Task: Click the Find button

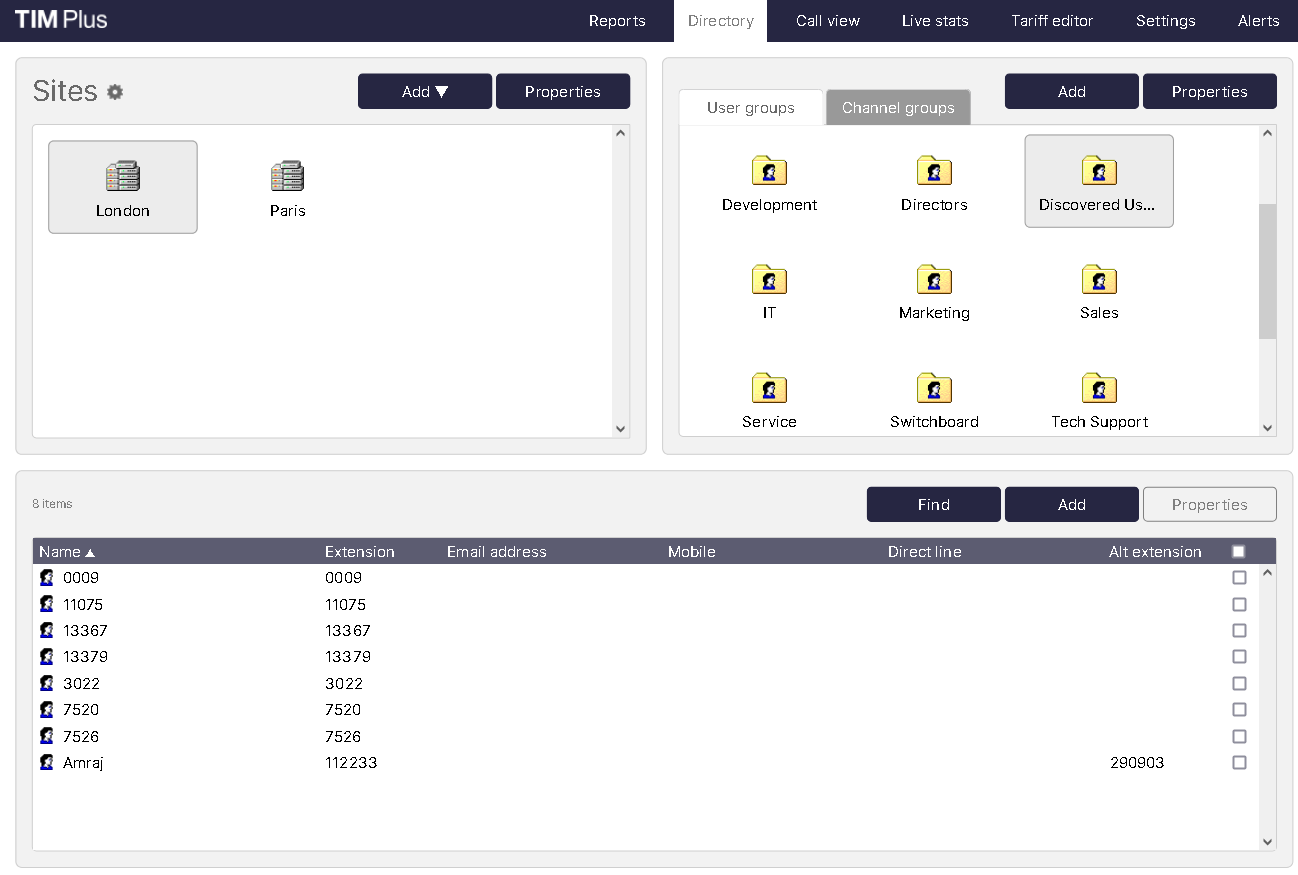Action: click(932, 504)
